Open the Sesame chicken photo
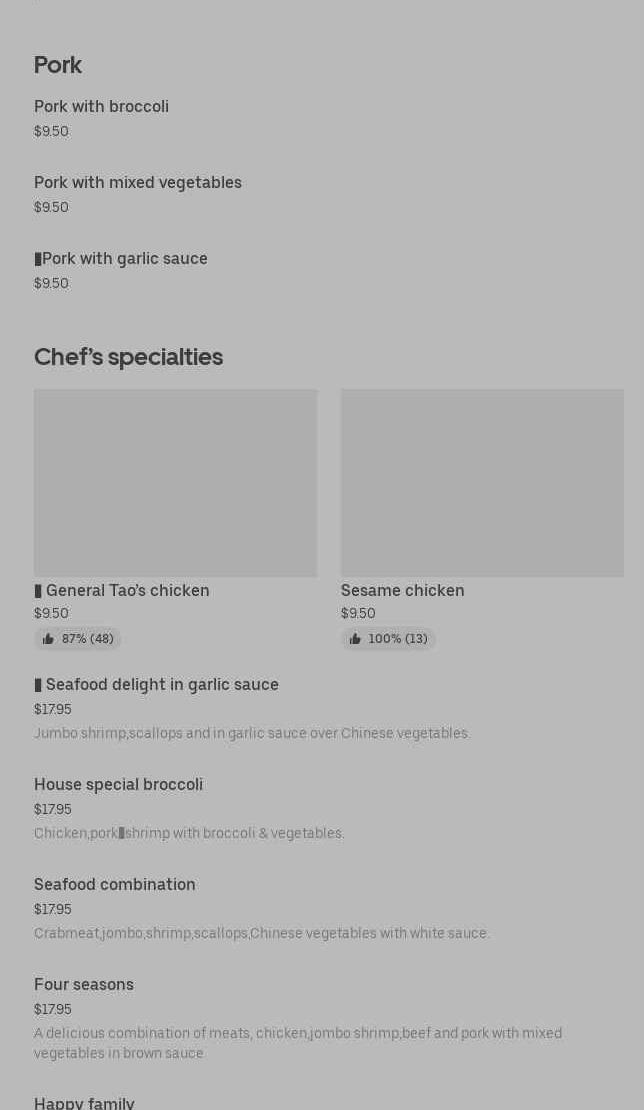This screenshot has height=1110, width=644. (x=482, y=483)
